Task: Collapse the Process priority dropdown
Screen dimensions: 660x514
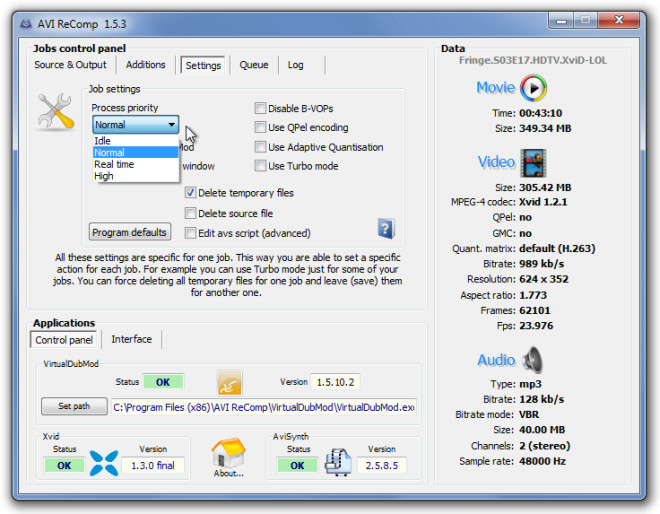Action: [x=136, y=125]
